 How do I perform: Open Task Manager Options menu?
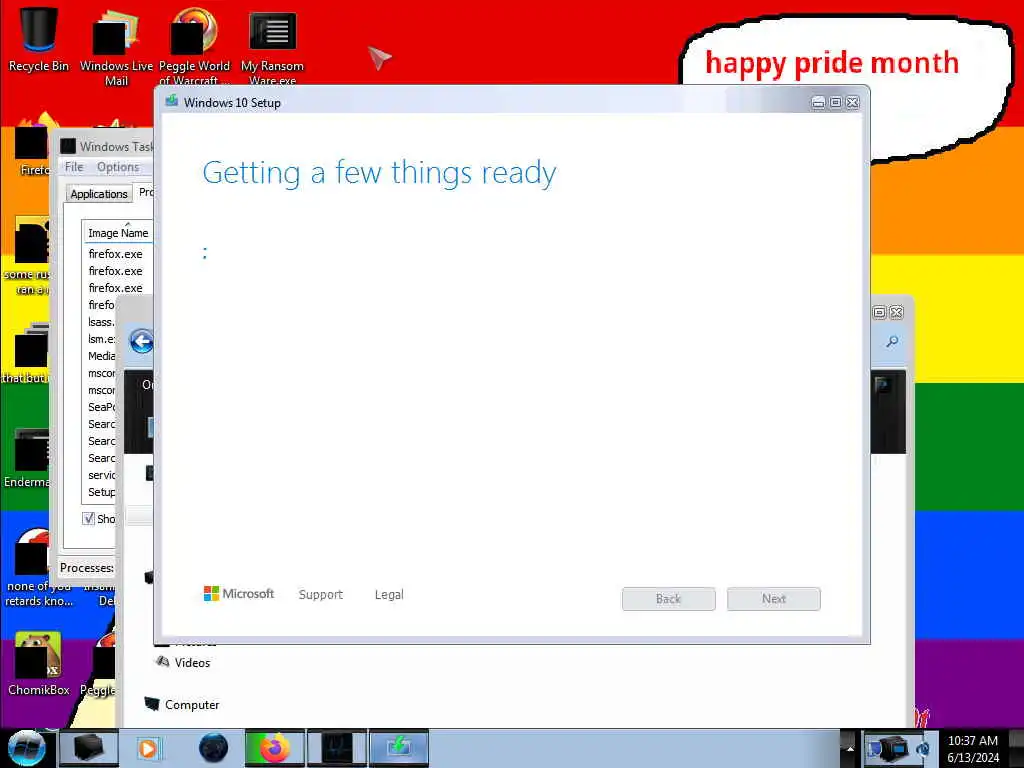[118, 167]
